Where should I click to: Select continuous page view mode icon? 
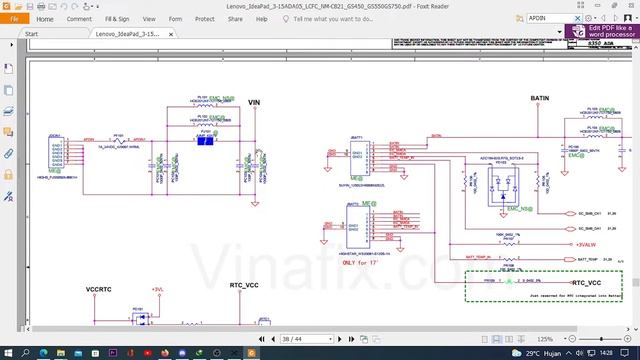496,339
